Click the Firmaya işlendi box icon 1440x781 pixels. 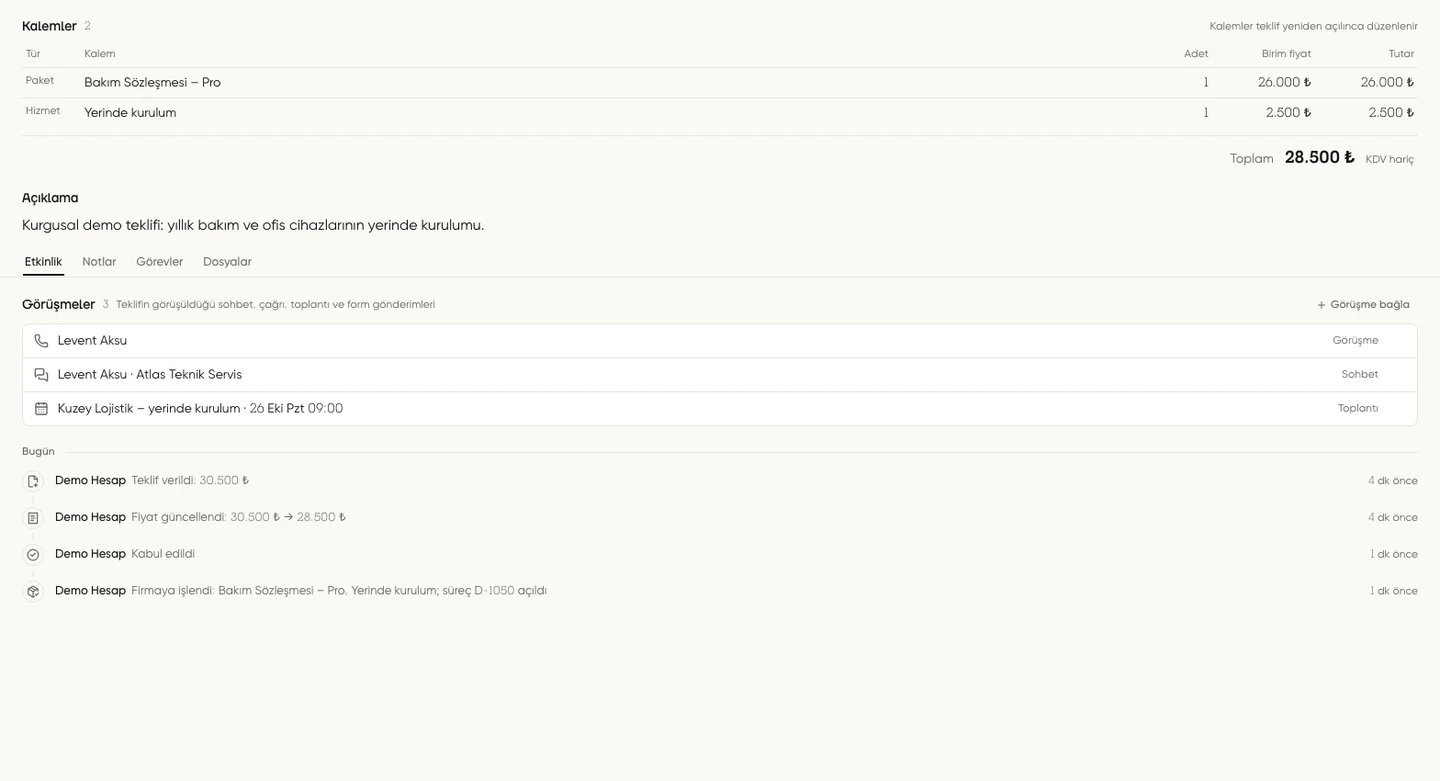(33, 592)
